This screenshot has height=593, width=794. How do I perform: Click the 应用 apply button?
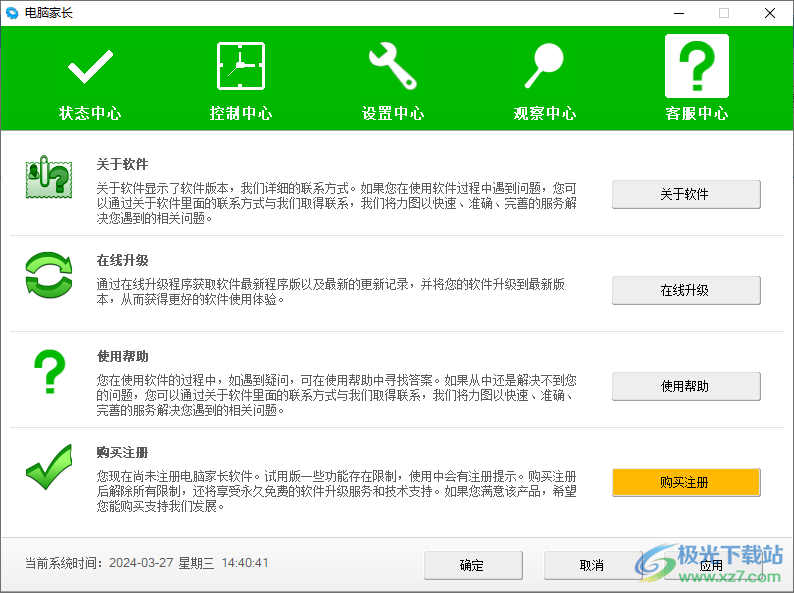click(711, 565)
